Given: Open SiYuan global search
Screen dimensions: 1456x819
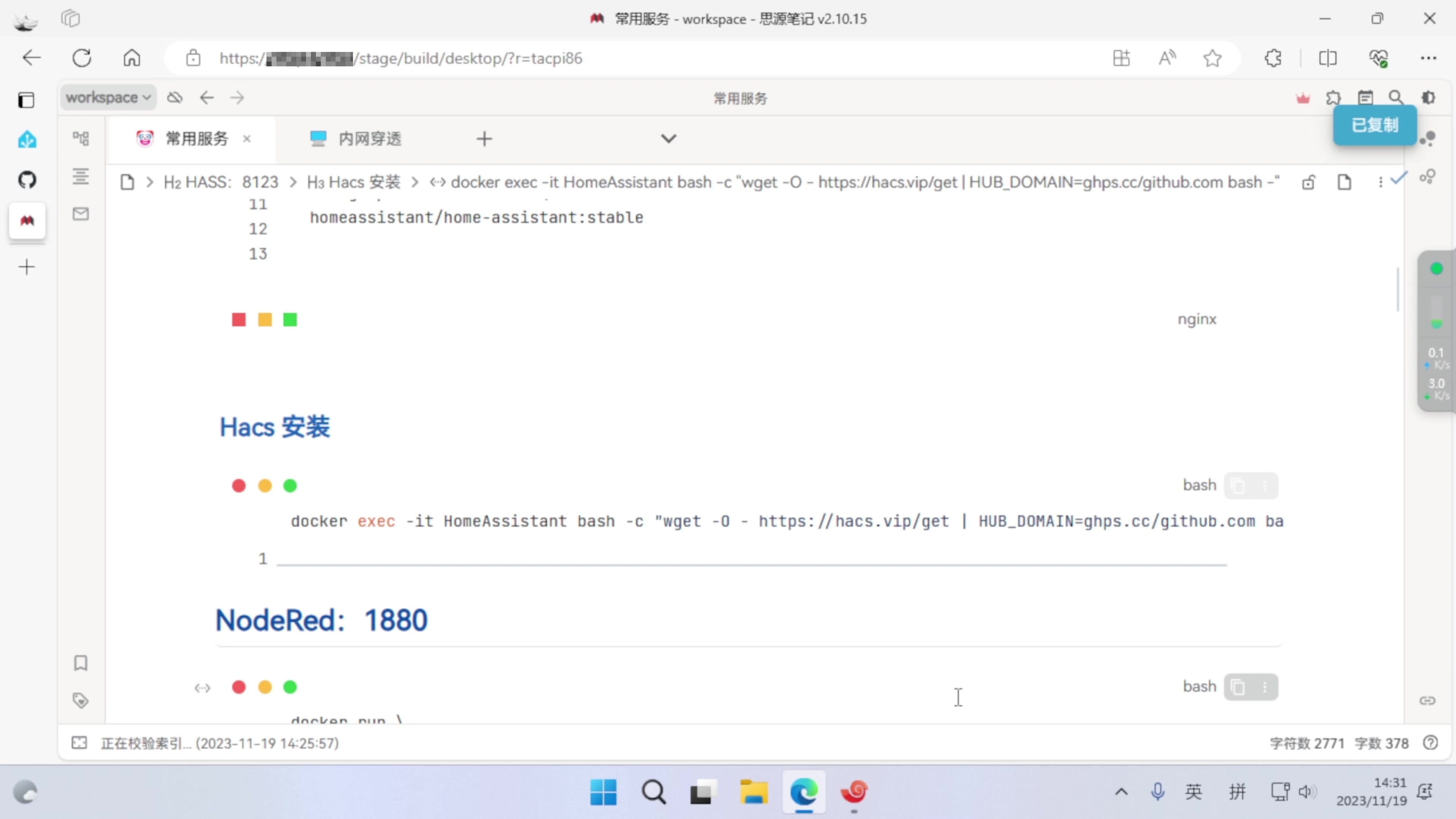Looking at the screenshot, I should (x=1395, y=98).
